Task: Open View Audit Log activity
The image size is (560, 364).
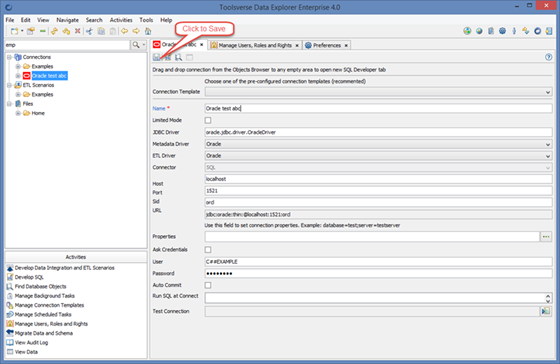Action: 31,343
